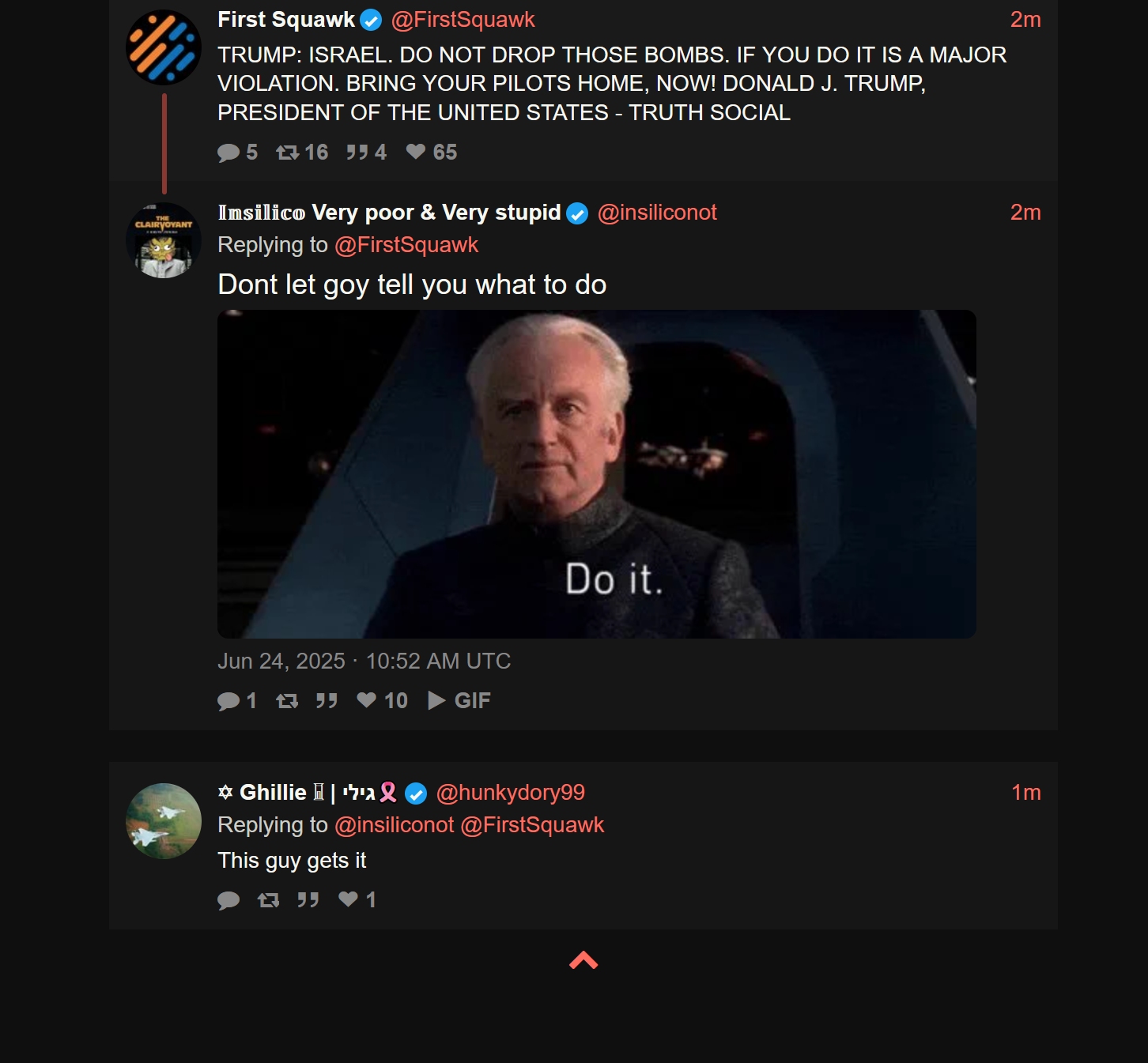Play the GIF via the GIF button
The width and height of the screenshot is (1148, 1063).
click(459, 700)
